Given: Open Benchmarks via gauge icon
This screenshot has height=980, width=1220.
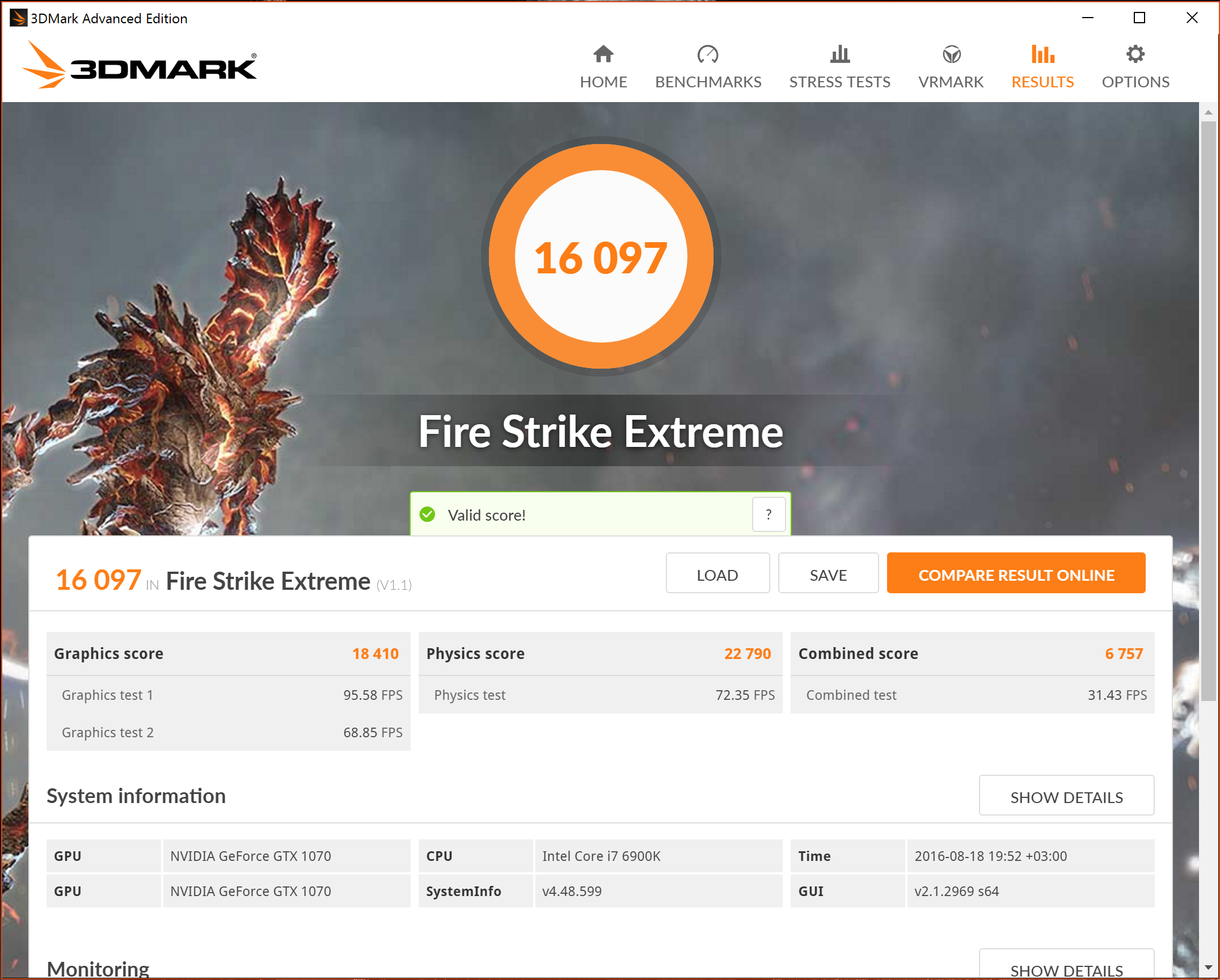Looking at the screenshot, I should [x=707, y=54].
